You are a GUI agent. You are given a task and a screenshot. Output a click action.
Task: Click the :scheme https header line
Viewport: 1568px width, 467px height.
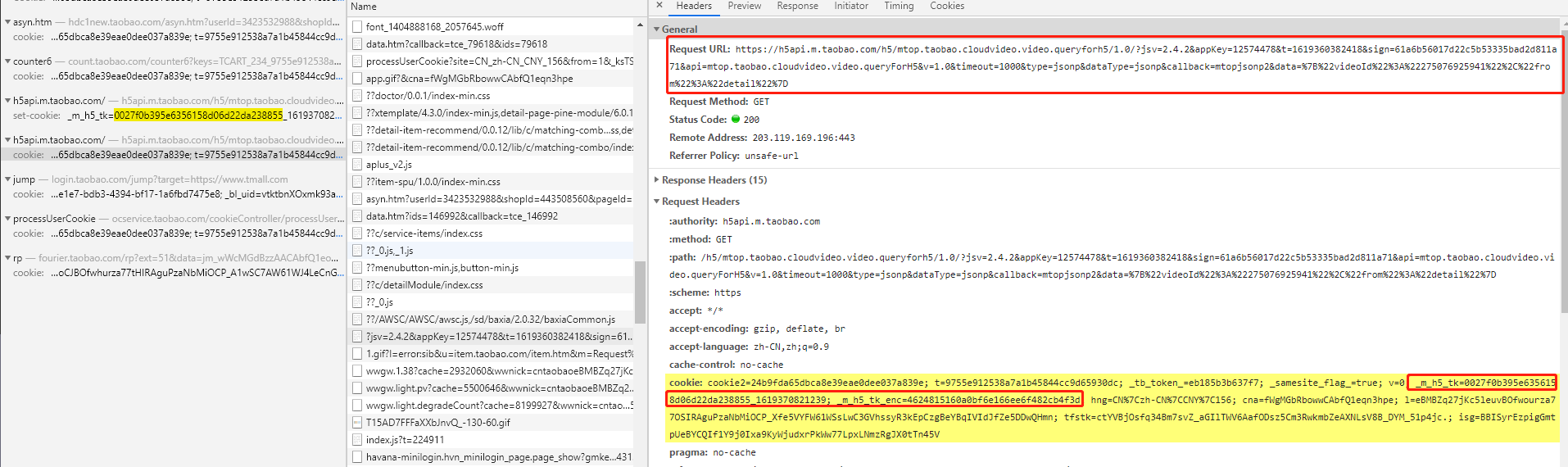tap(705, 292)
